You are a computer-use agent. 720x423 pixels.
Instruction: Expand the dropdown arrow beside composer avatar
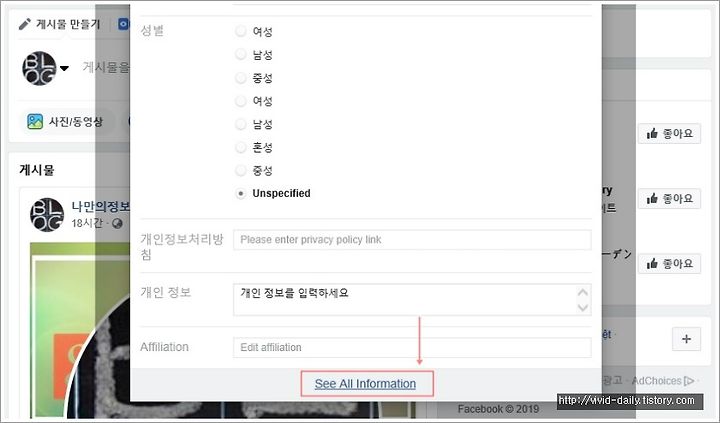pos(64,68)
